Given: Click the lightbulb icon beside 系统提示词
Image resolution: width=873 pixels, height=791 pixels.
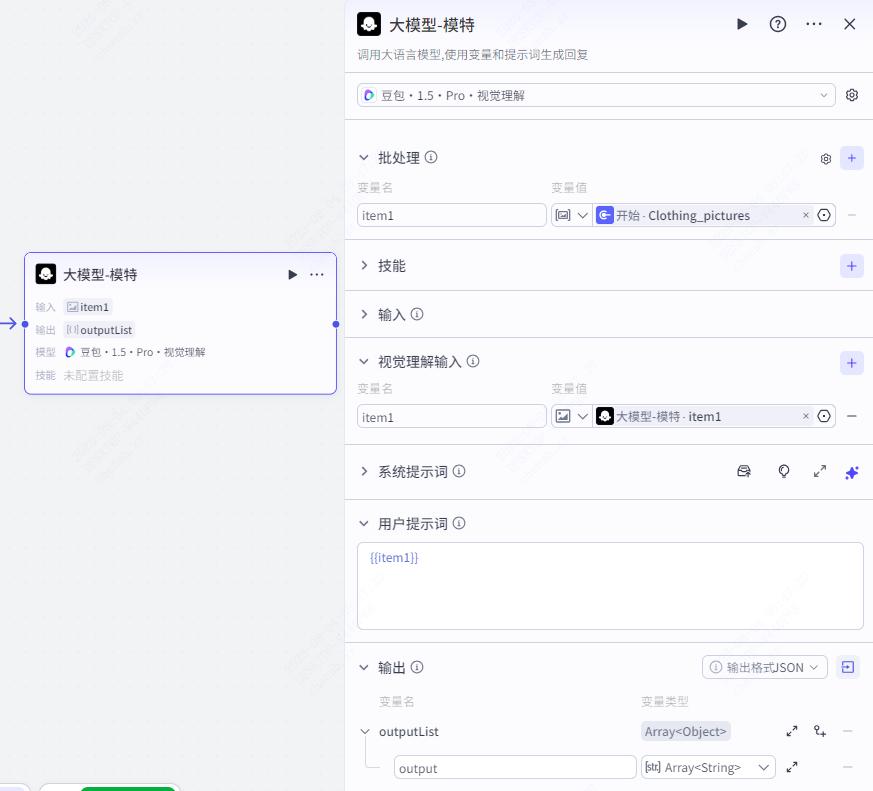Looking at the screenshot, I should click(783, 471).
